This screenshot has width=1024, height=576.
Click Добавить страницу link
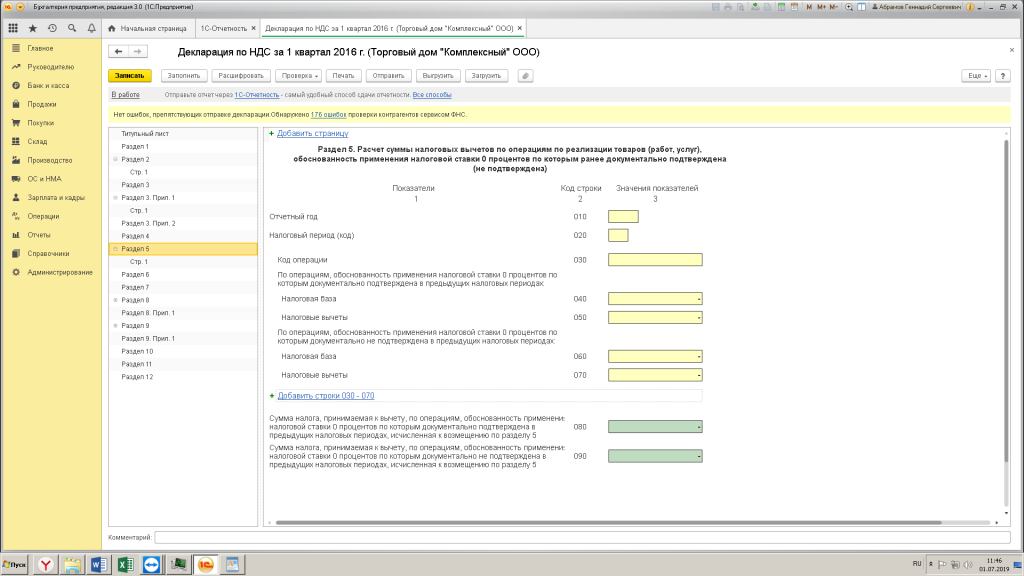point(312,133)
